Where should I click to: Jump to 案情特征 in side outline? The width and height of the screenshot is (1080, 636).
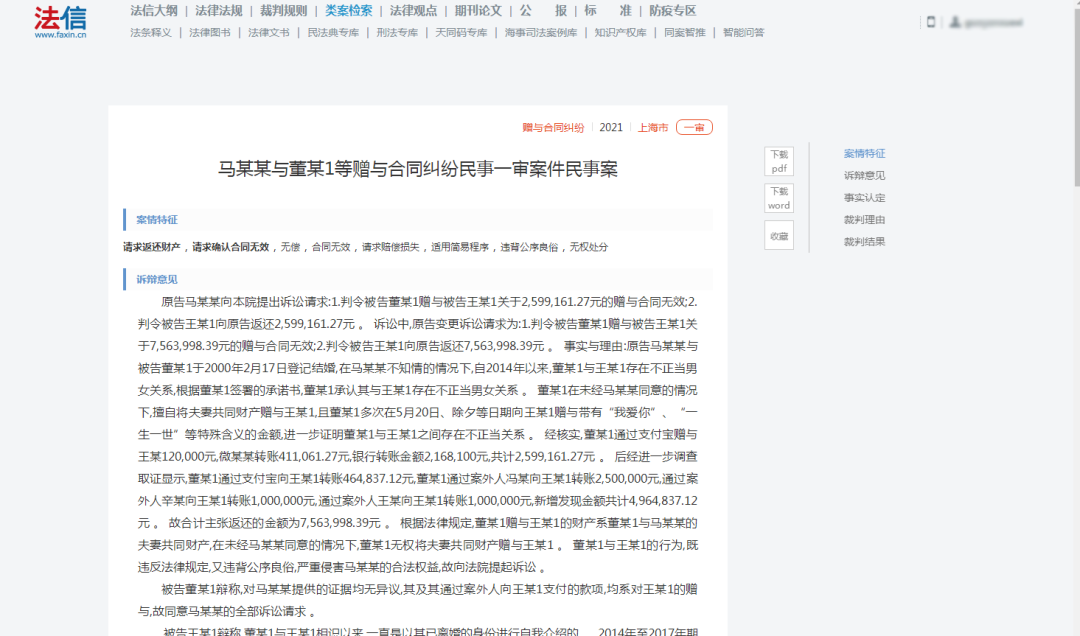pos(864,154)
